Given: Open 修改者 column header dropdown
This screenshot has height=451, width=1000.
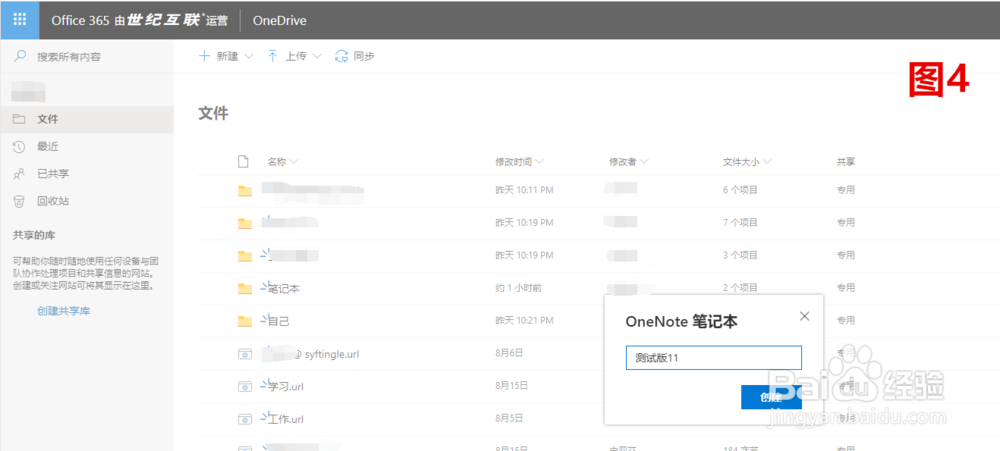Looking at the screenshot, I should tap(629, 162).
